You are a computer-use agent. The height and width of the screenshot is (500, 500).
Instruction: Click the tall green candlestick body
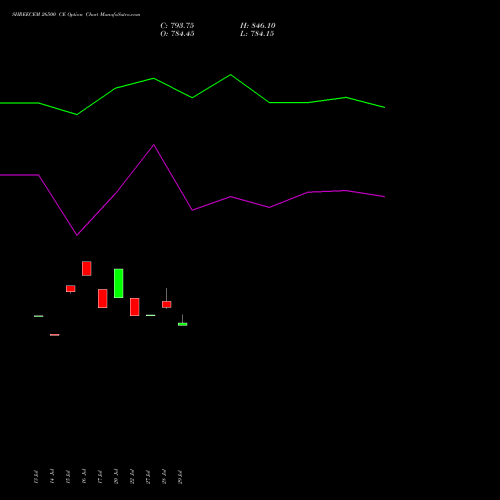tap(119, 283)
